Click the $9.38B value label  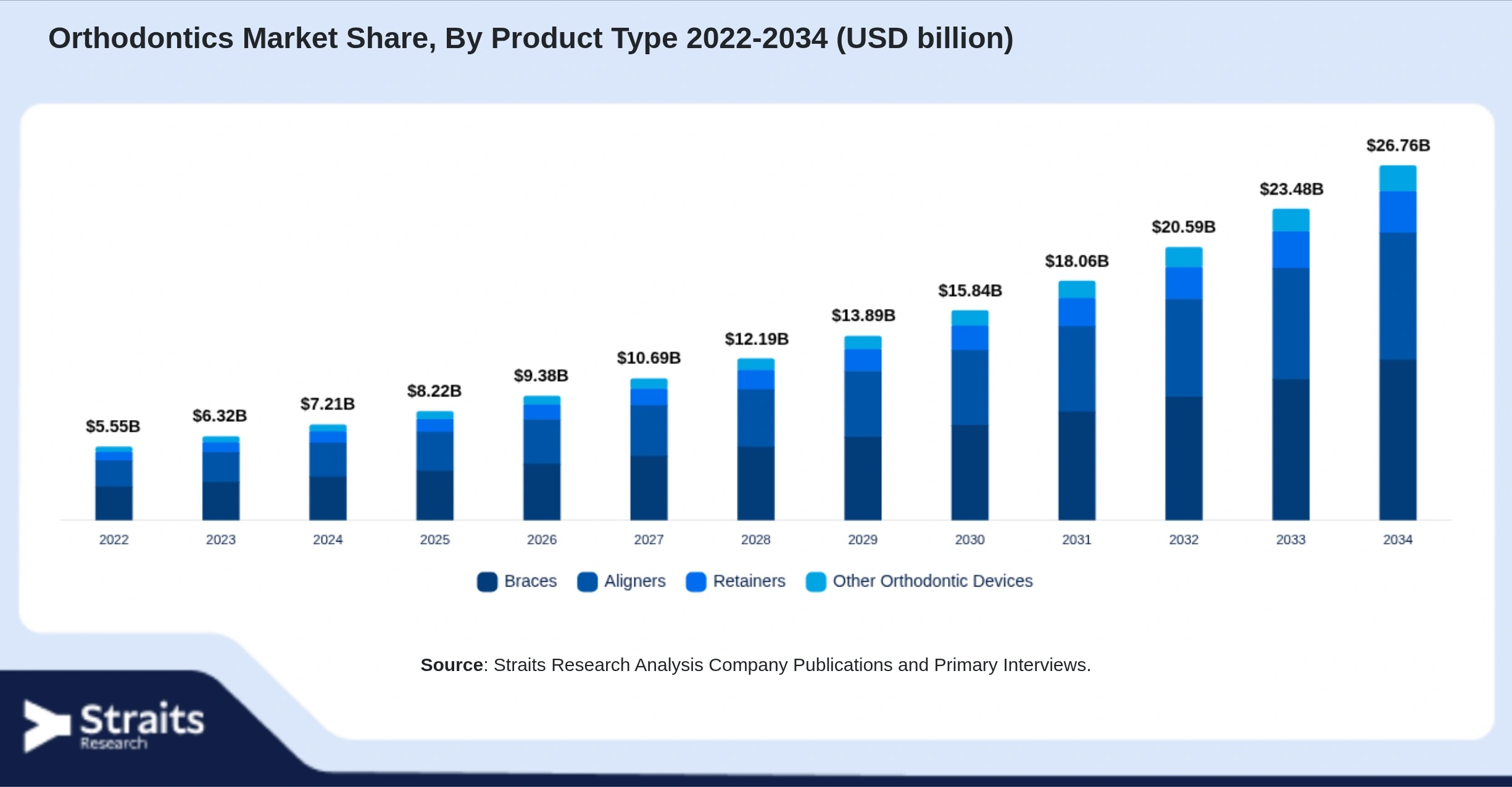coord(541,376)
